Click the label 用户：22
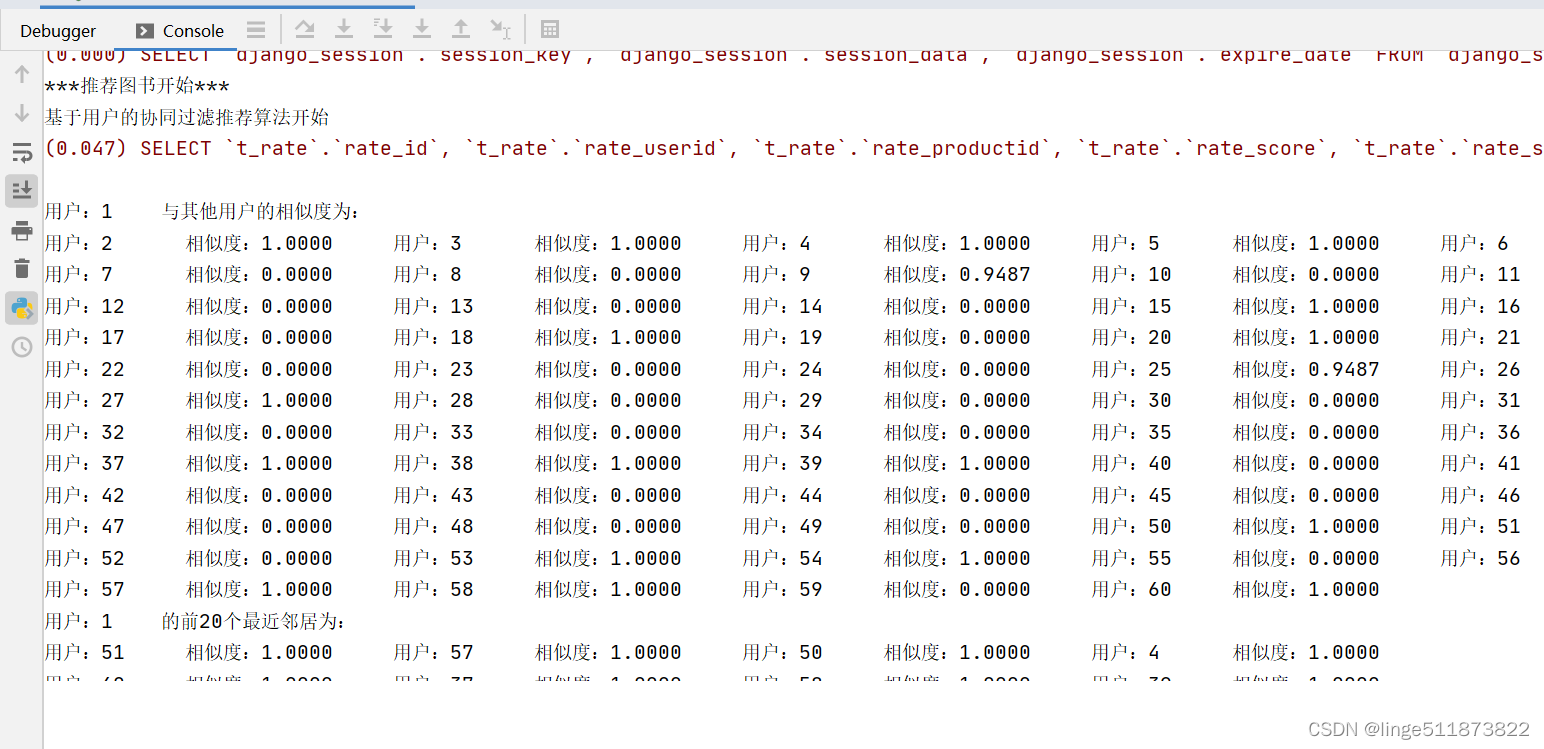 click(x=85, y=369)
